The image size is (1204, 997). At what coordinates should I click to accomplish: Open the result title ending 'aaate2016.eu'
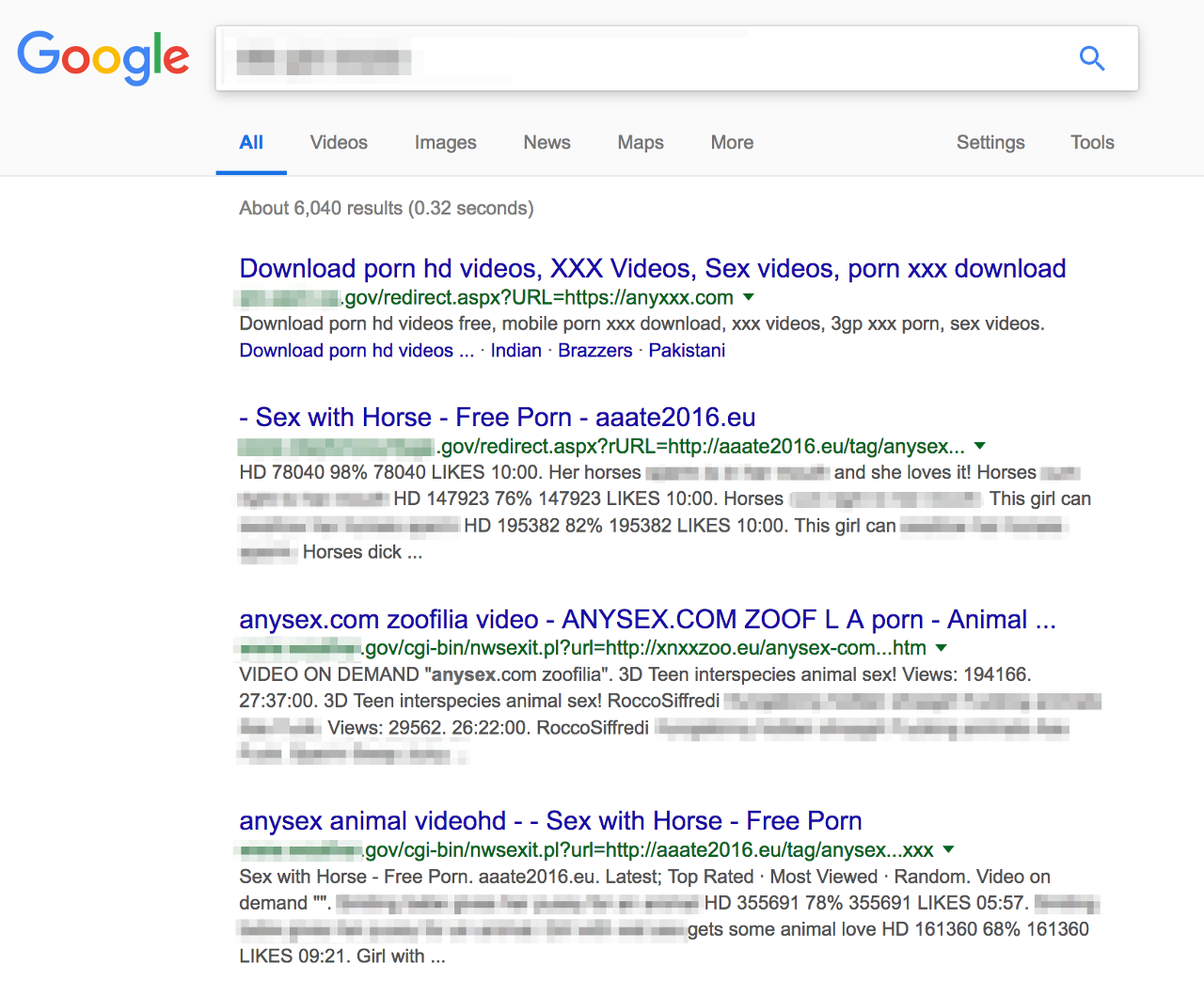(498, 418)
